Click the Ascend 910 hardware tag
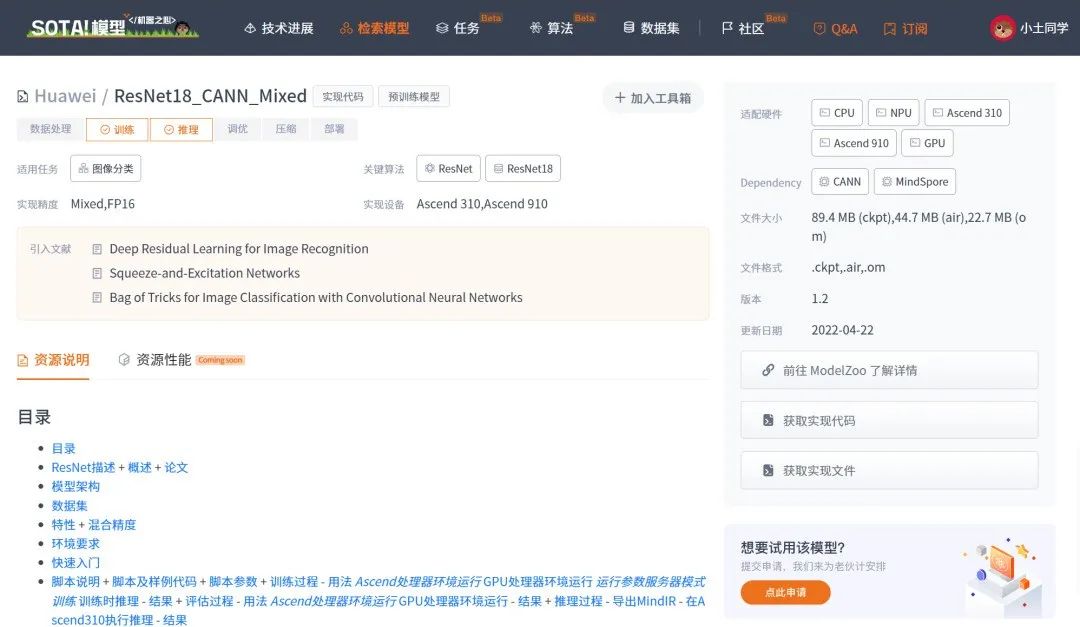This screenshot has width=1080, height=627. click(854, 143)
